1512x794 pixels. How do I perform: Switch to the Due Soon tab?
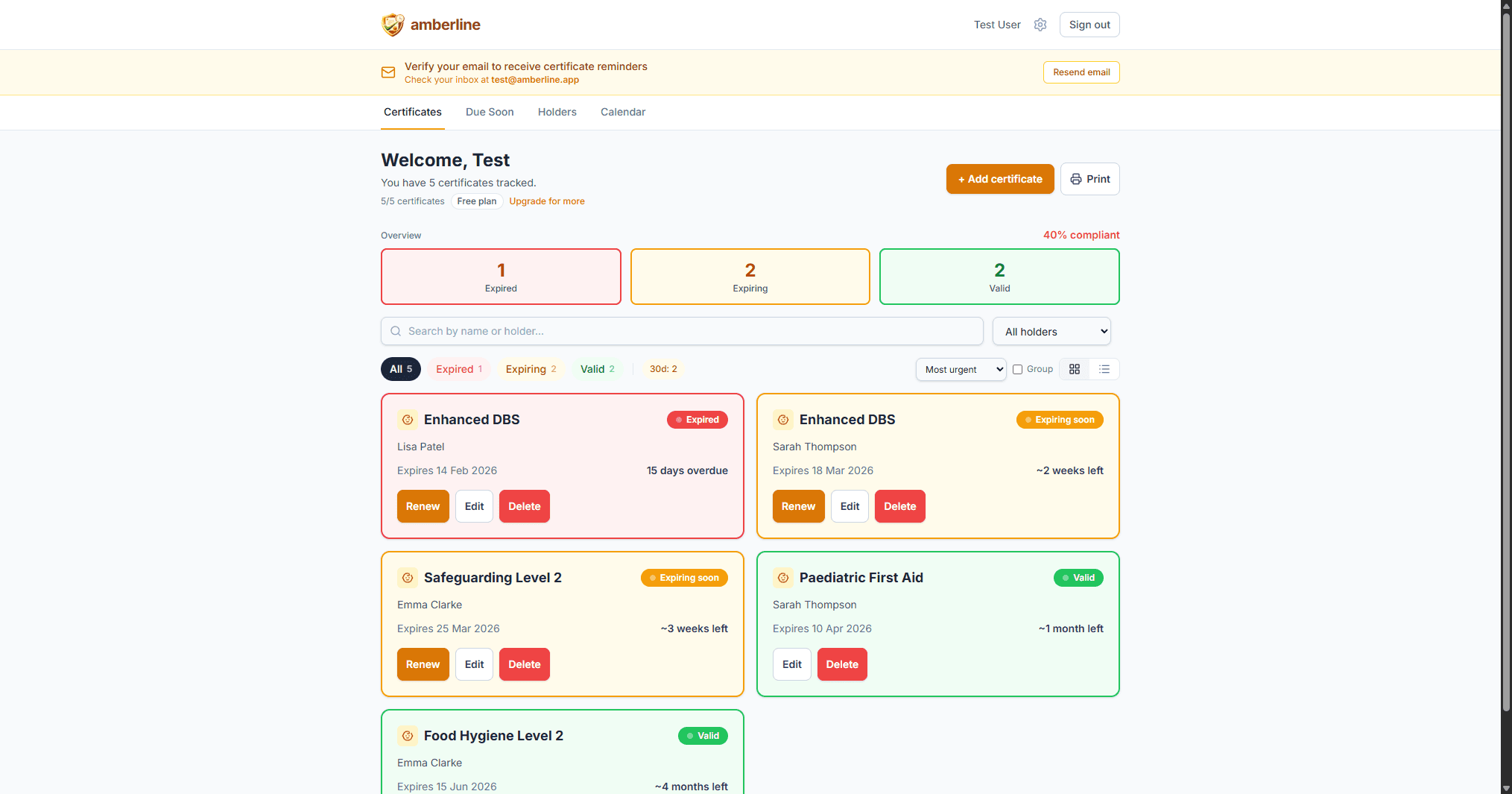pos(489,112)
